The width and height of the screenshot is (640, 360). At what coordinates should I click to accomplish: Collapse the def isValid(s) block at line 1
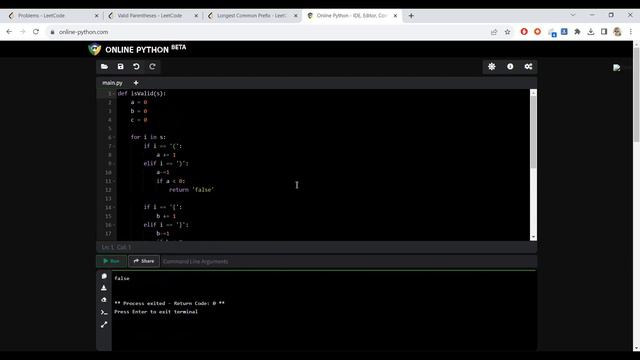[x=114, y=94]
